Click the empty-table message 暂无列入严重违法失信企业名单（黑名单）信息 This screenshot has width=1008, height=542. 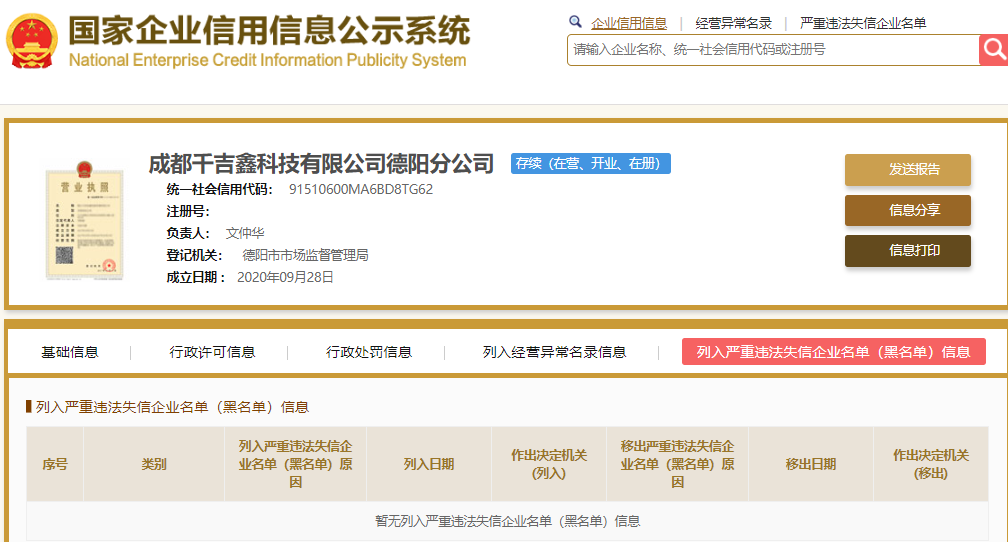click(x=507, y=521)
